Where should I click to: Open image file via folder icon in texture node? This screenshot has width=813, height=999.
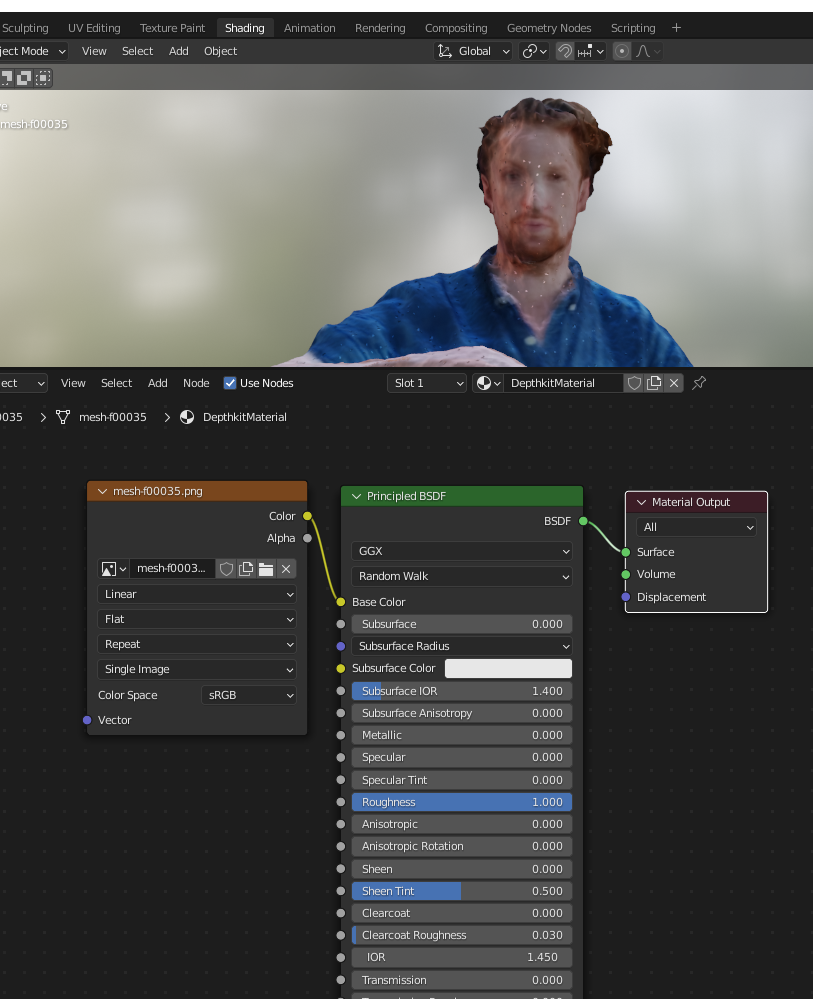(x=266, y=569)
